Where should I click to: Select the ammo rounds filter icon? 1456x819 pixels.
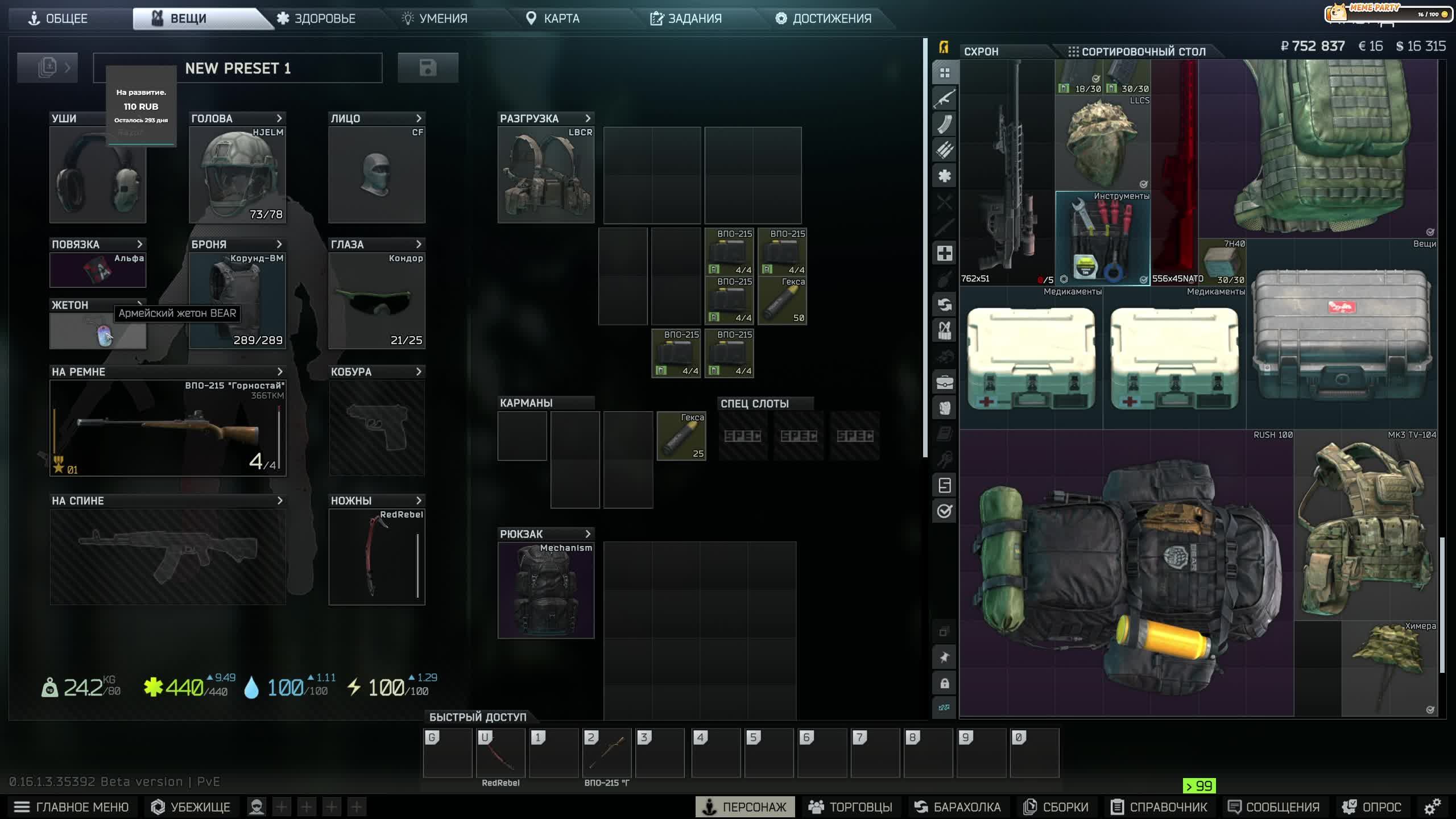(x=944, y=150)
